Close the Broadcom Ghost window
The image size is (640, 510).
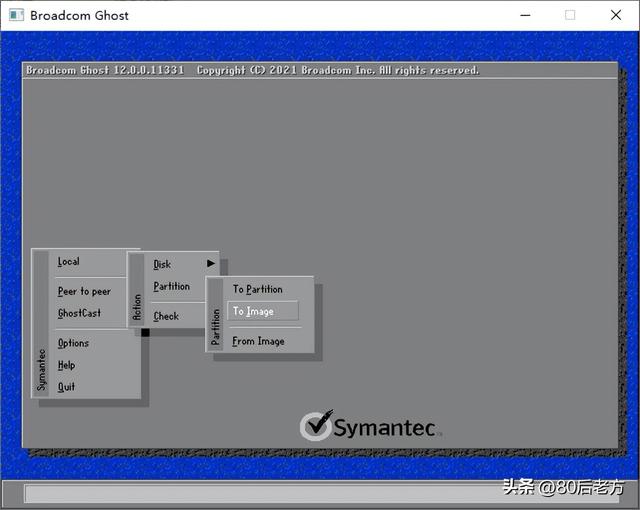point(616,16)
